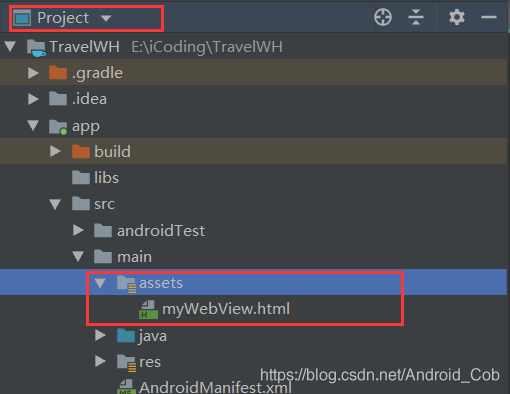Select the java folder label

pyautogui.click(x=153, y=336)
